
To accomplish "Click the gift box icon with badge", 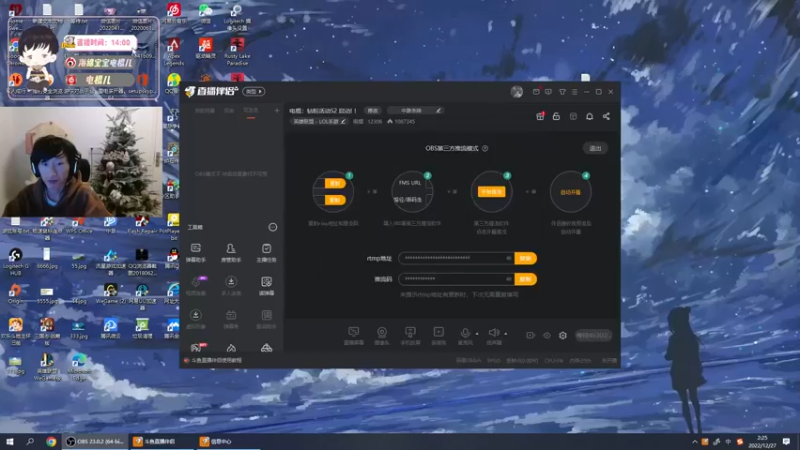I will pyautogui.click(x=540, y=116).
